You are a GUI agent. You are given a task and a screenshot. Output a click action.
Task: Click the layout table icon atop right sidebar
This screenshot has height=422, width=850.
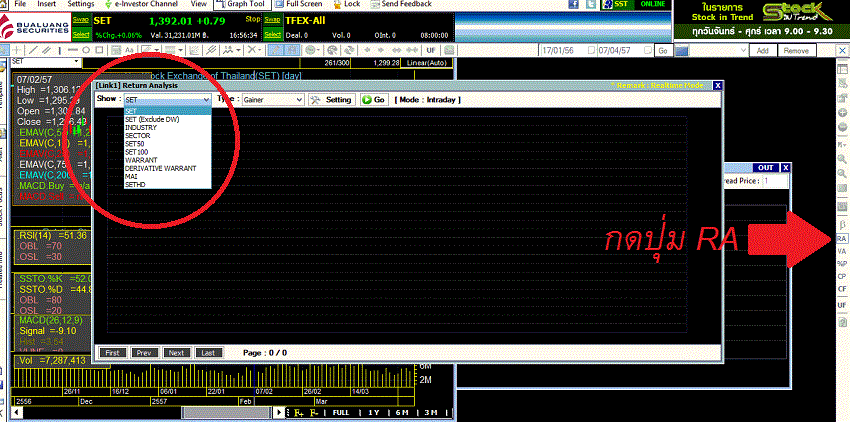842,69
